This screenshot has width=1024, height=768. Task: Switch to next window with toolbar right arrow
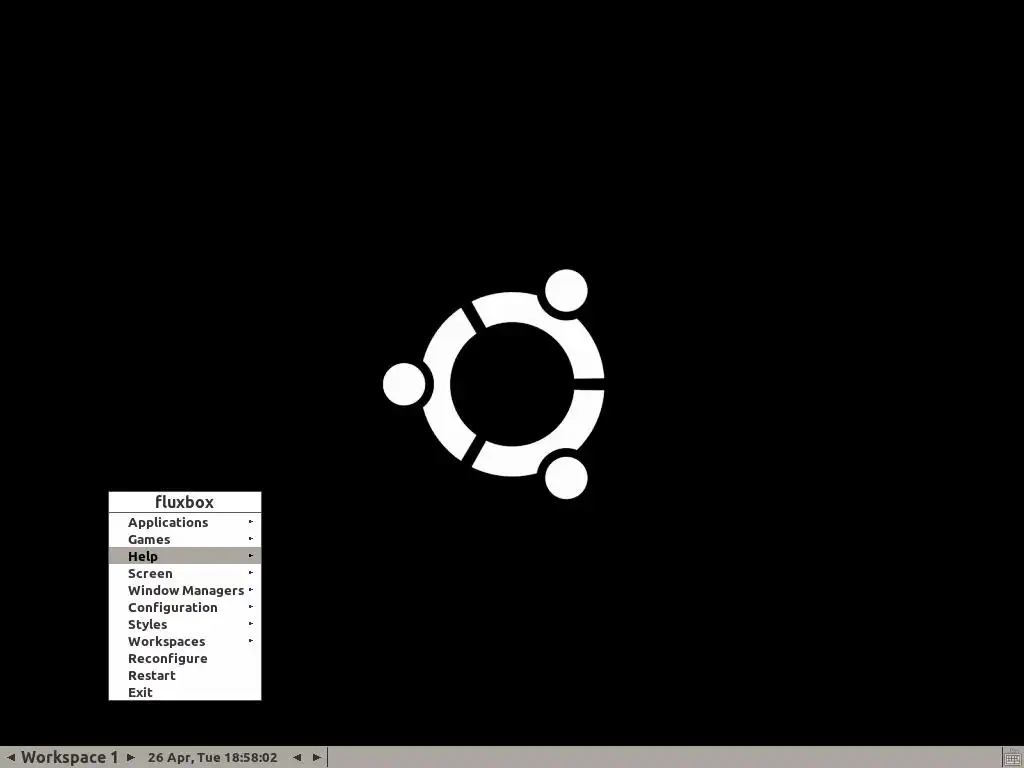[x=317, y=757]
